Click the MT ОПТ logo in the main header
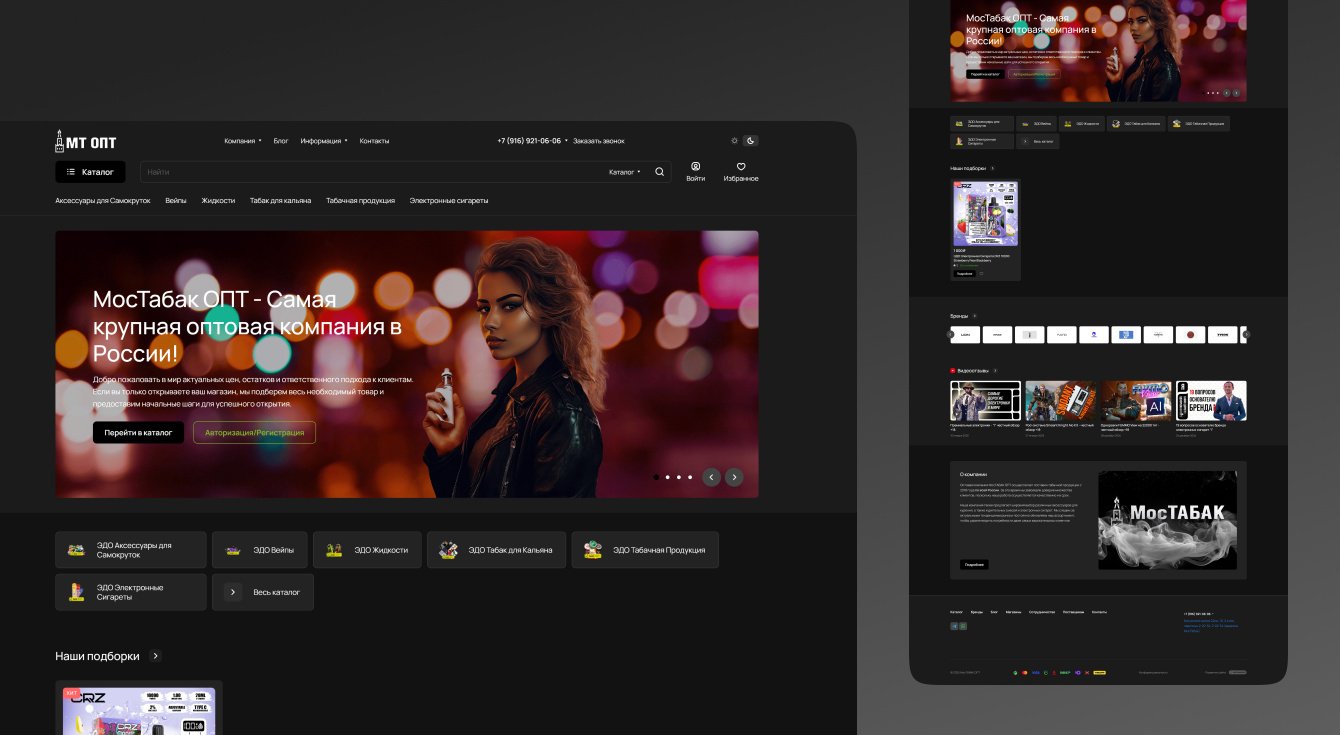The height and width of the screenshot is (735, 1340). click(86, 141)
